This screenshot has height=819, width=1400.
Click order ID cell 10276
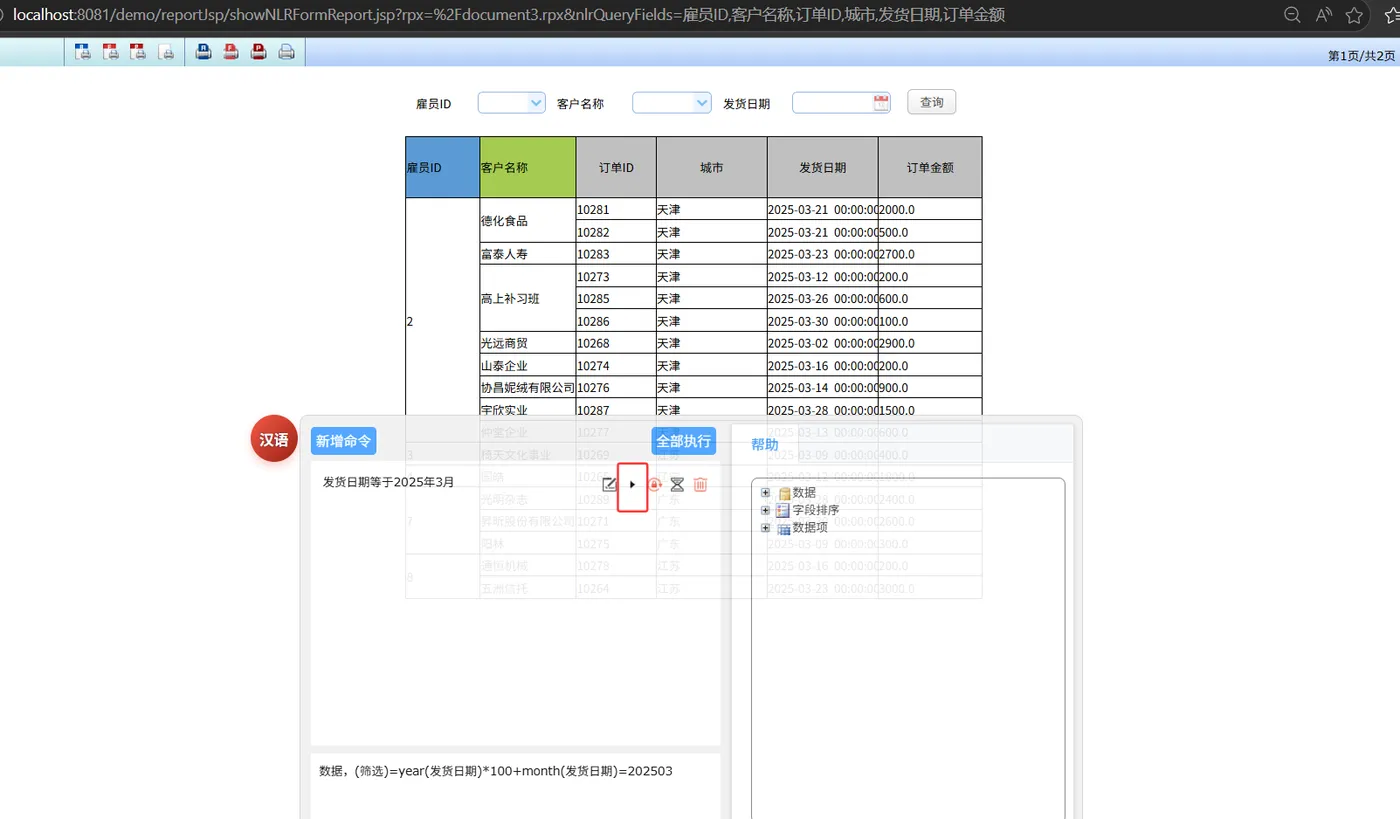(616, 387)
